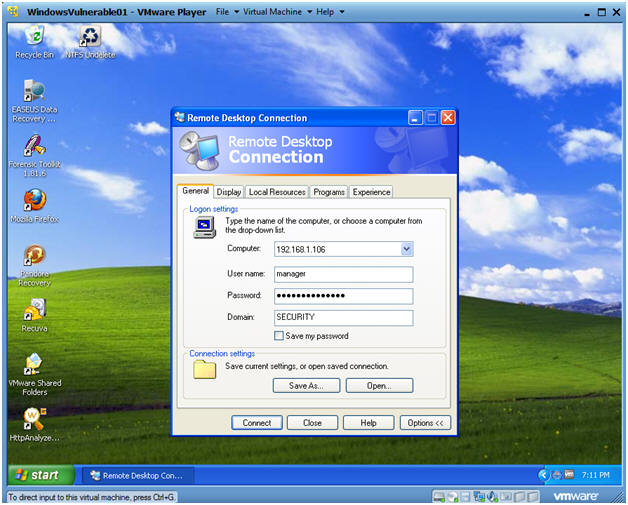Click the folder icon in Connection settings

[205, 369]
